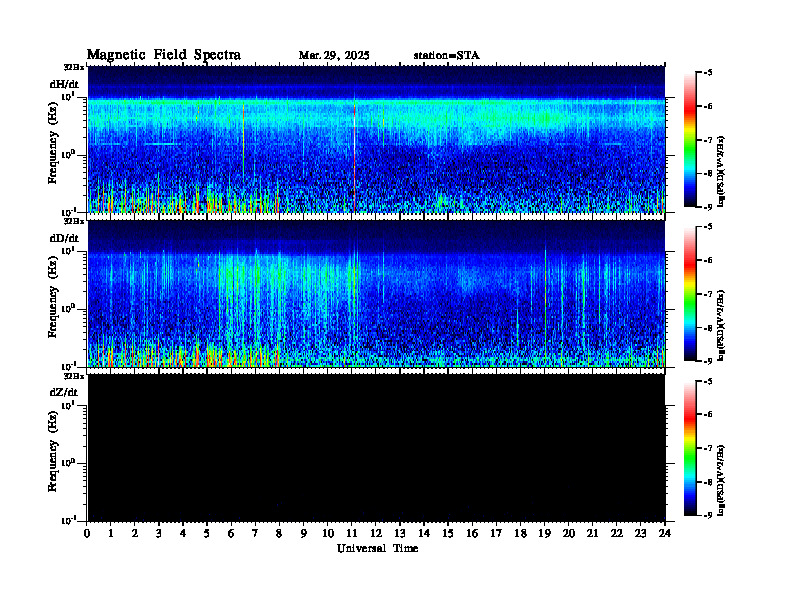
Task: Click hour tick label 4 on time axis
Action: click(x=183, y=534)
